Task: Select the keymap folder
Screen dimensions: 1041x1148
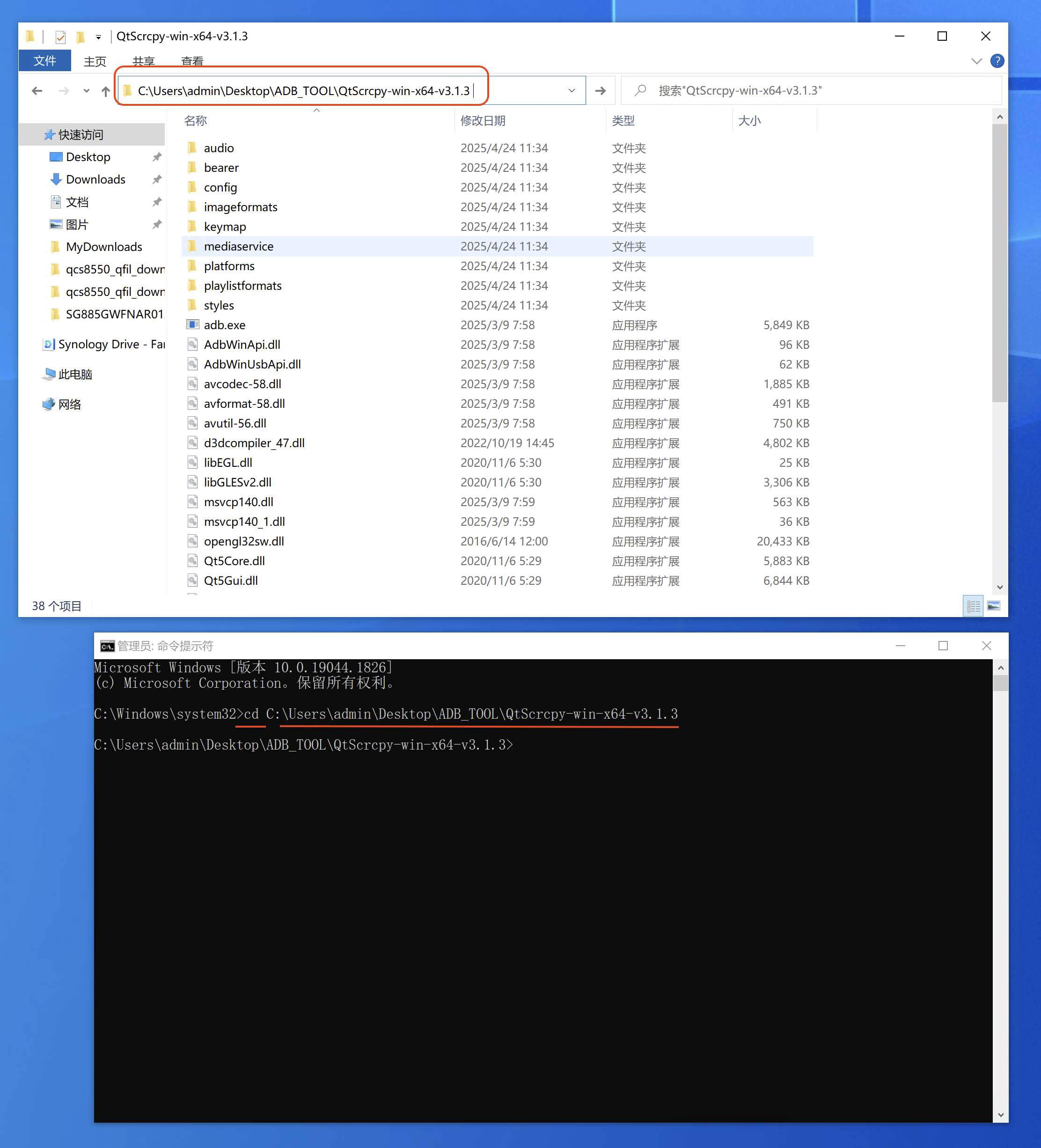Action: [225, 227]
